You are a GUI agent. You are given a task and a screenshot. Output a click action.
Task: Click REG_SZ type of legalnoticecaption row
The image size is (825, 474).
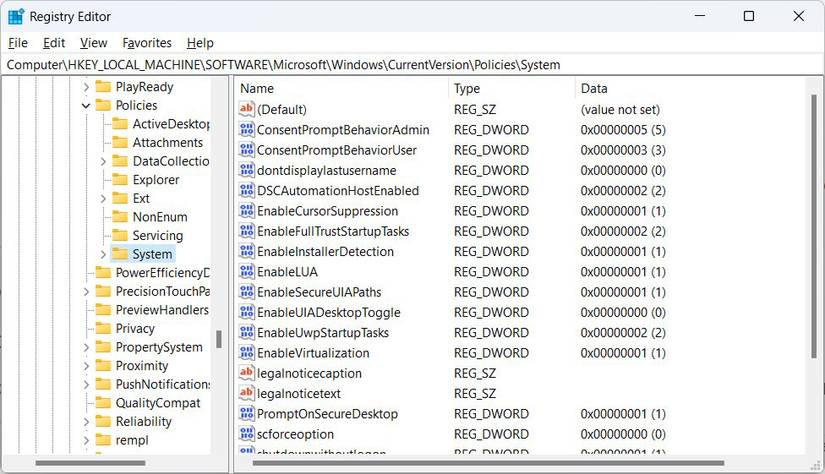[475, 373]
